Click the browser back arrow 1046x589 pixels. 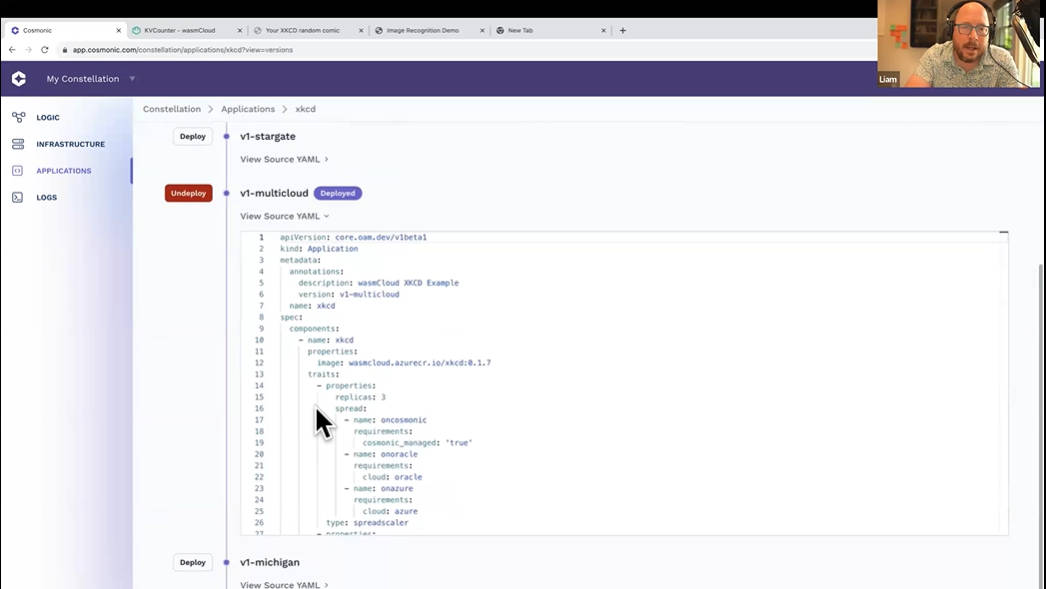[x=12, y=50]
